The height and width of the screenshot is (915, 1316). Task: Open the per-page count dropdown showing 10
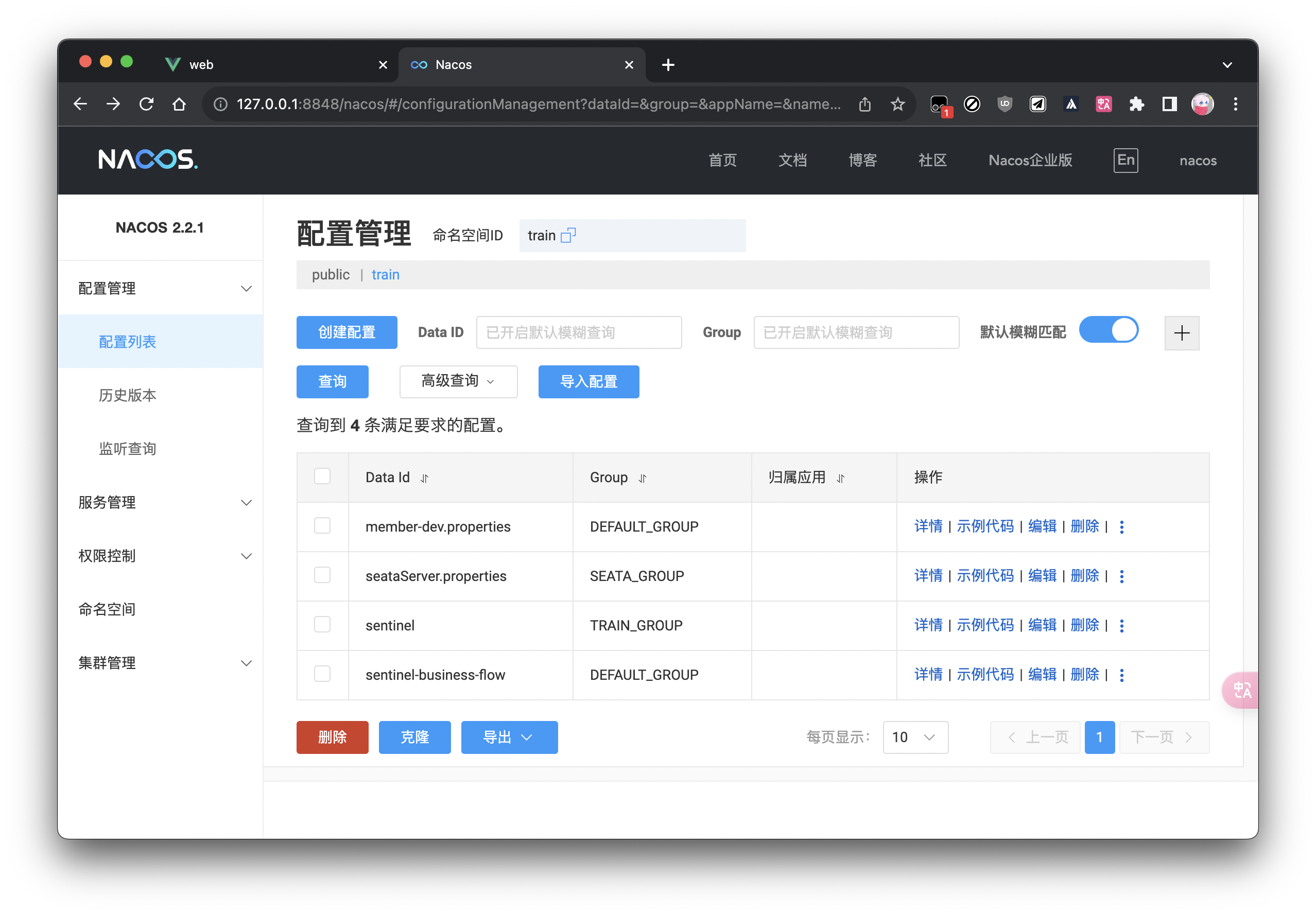[x=915, y=737]
